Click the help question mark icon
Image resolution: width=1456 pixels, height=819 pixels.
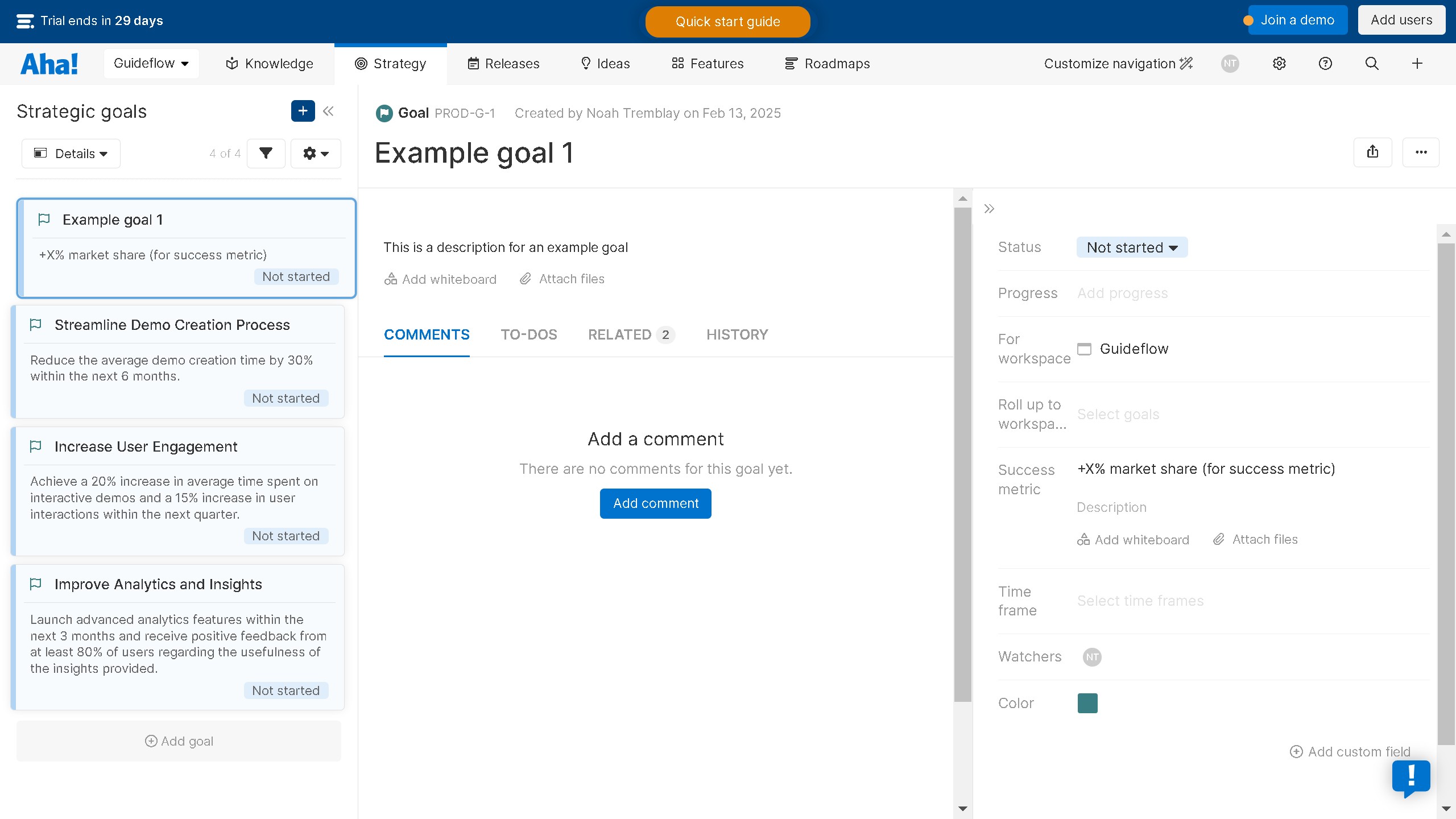pos(1325,64)
